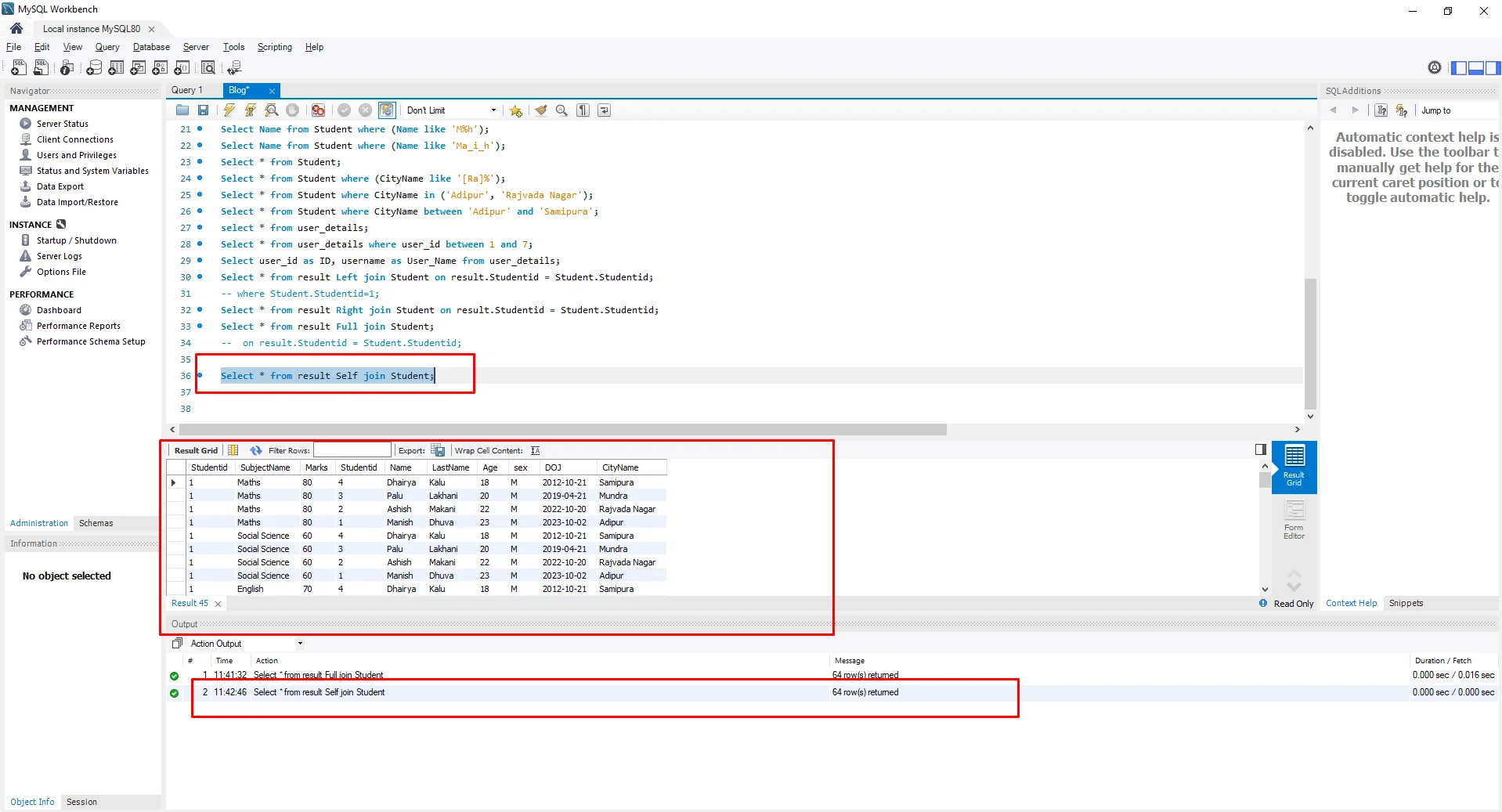Screen dimensions: 1502x812
Task: Save the script with the save icon
Action: click(203, 110)
